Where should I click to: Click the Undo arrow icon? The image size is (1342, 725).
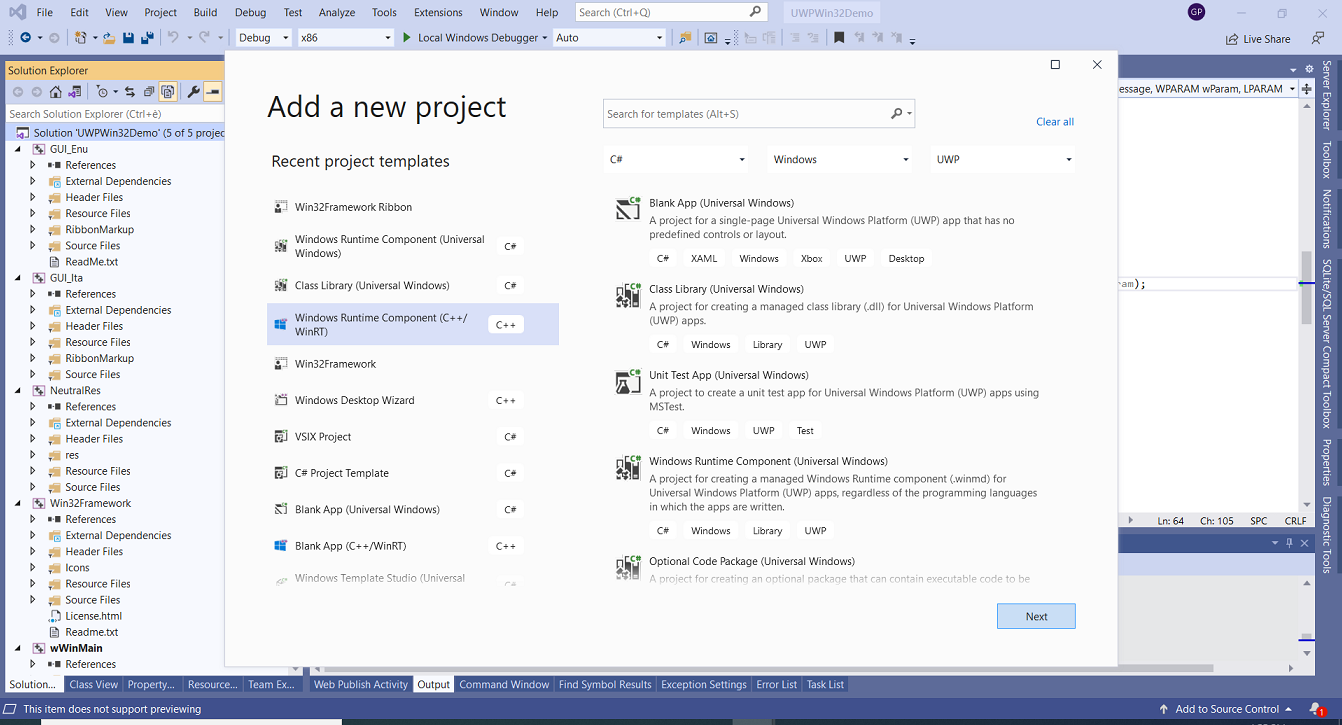[x=173, y=38]
